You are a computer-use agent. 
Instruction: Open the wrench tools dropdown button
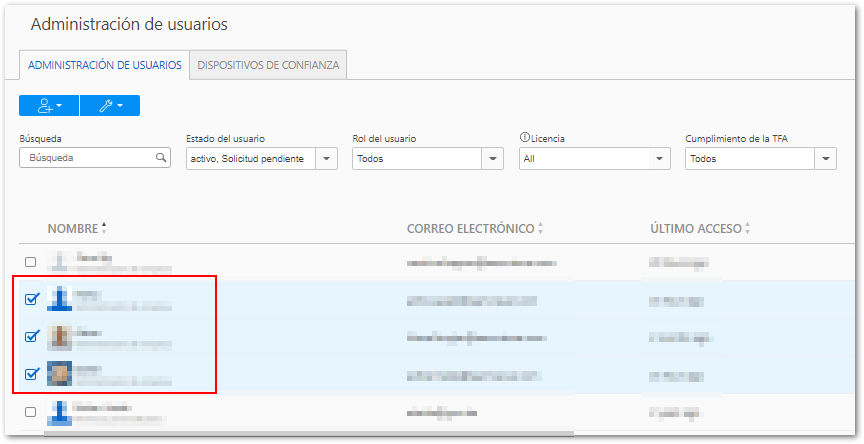click(x=110, y=106)
